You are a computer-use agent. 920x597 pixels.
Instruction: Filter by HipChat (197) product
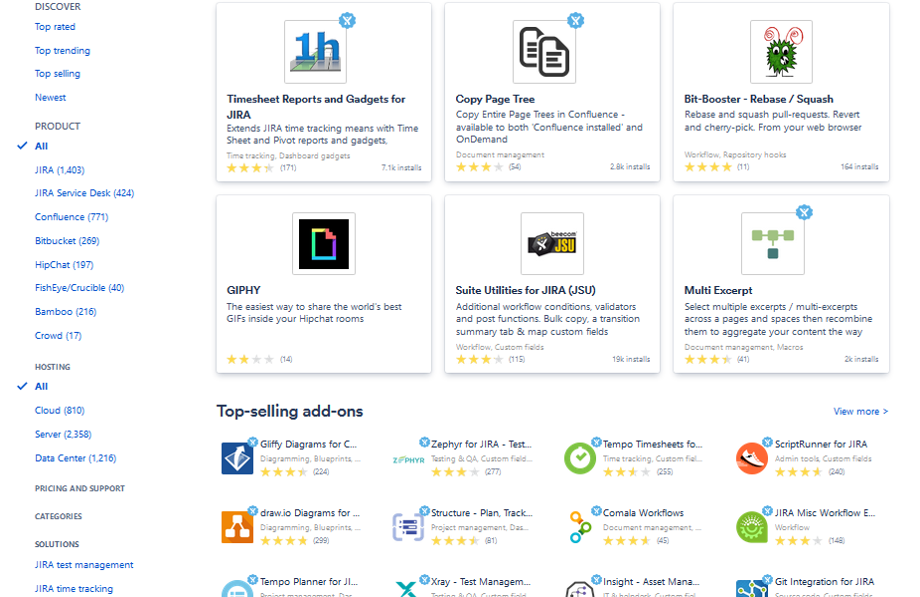coord(64,265)
